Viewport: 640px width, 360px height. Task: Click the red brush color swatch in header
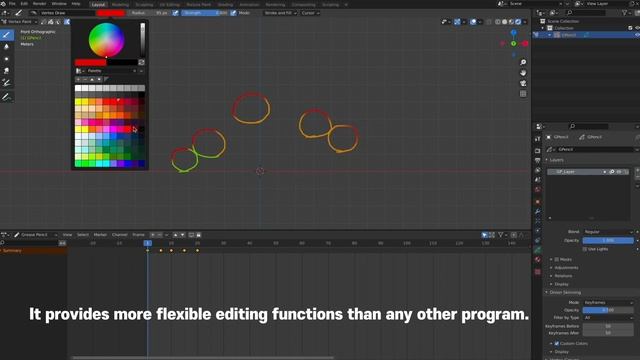tap(111, 13)
